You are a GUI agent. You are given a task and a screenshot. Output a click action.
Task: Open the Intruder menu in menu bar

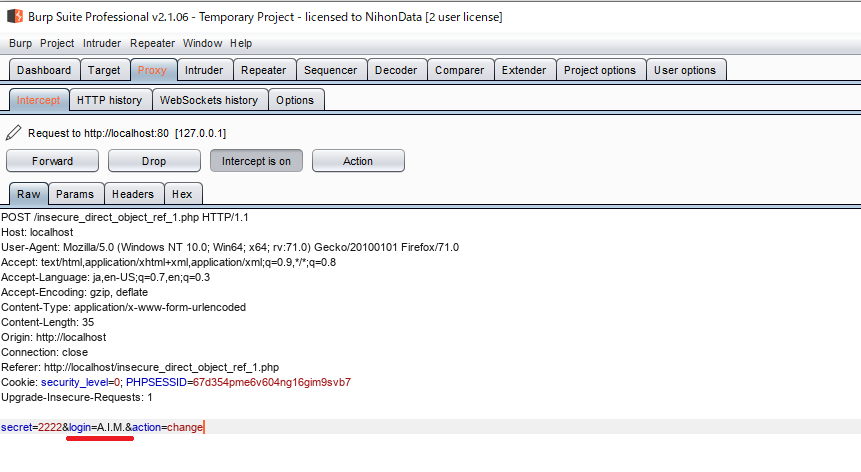102,43
